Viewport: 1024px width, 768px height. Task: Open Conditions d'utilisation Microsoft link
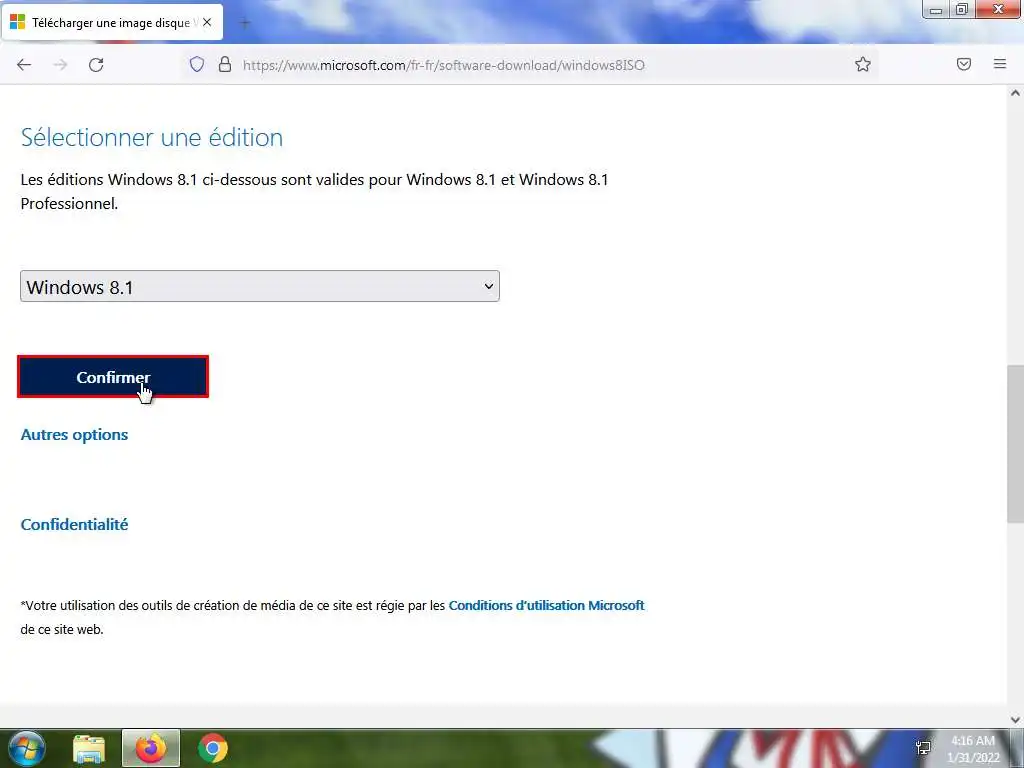coord(547,605)
